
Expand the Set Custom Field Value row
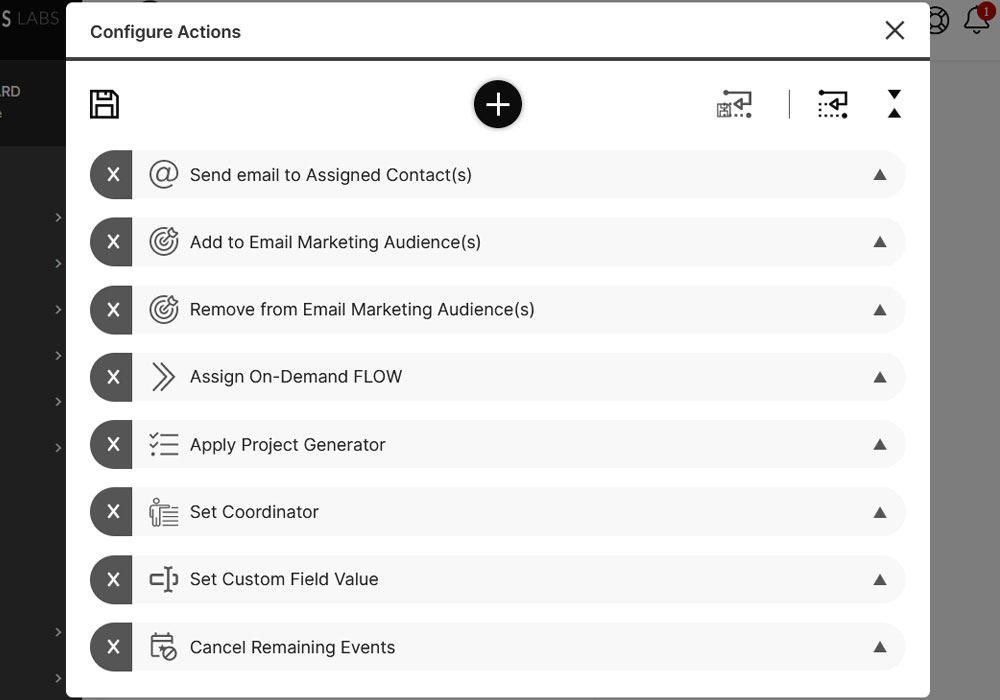879,580
